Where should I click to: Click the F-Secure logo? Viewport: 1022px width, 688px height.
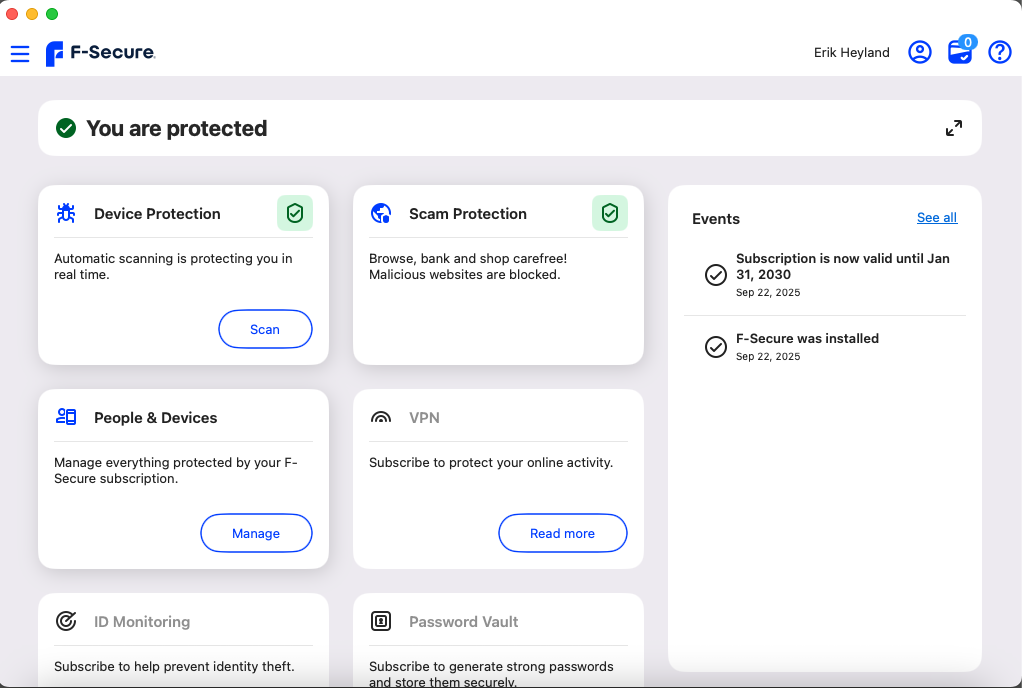click(100, 53)
